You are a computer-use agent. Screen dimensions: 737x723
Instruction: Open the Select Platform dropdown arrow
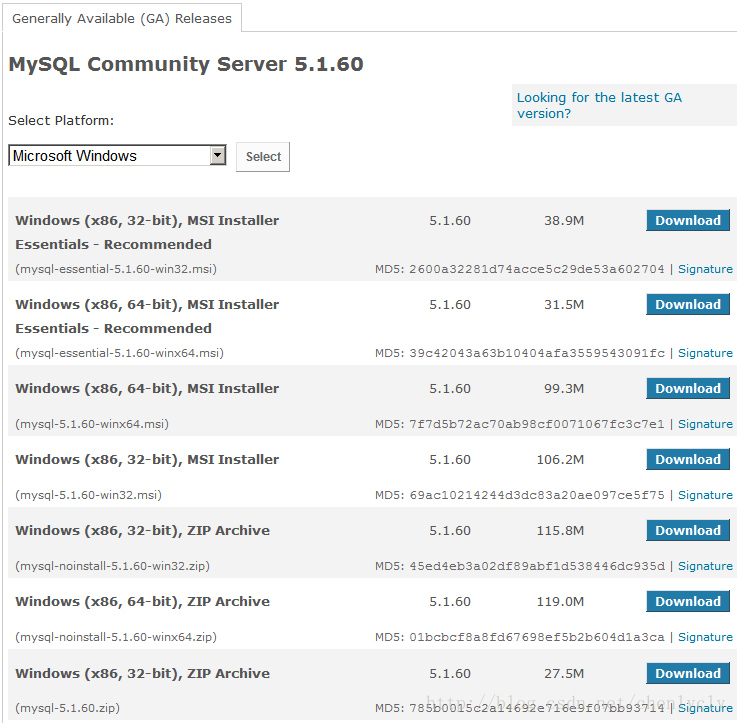[218, 156]
